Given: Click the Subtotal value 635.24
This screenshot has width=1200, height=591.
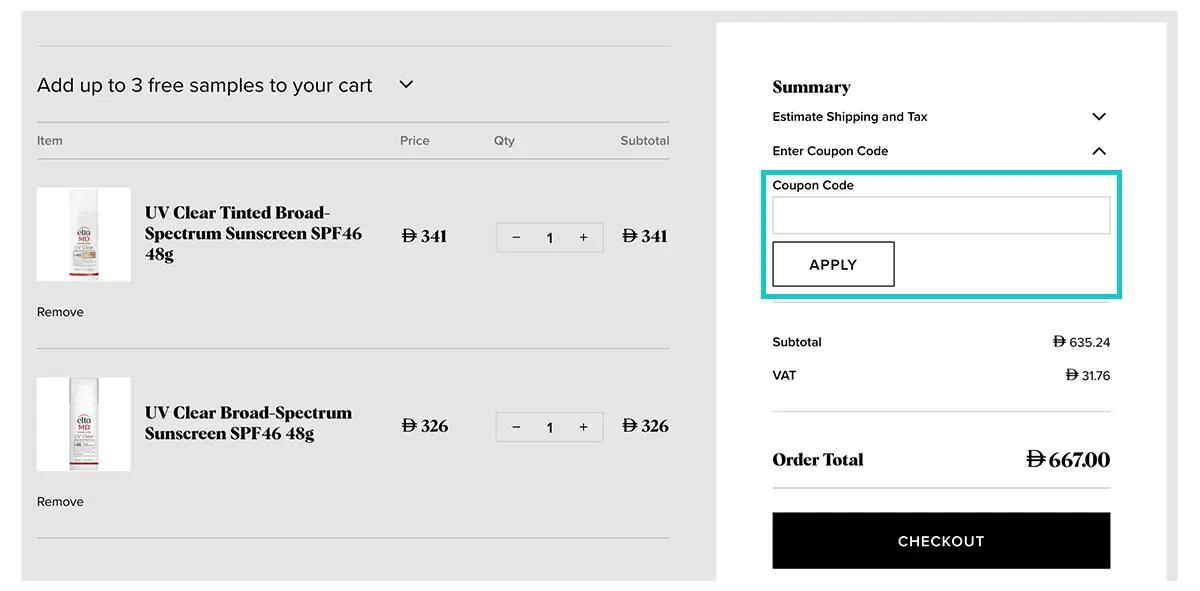Looking at the screenshot, I should (1081, 342).
